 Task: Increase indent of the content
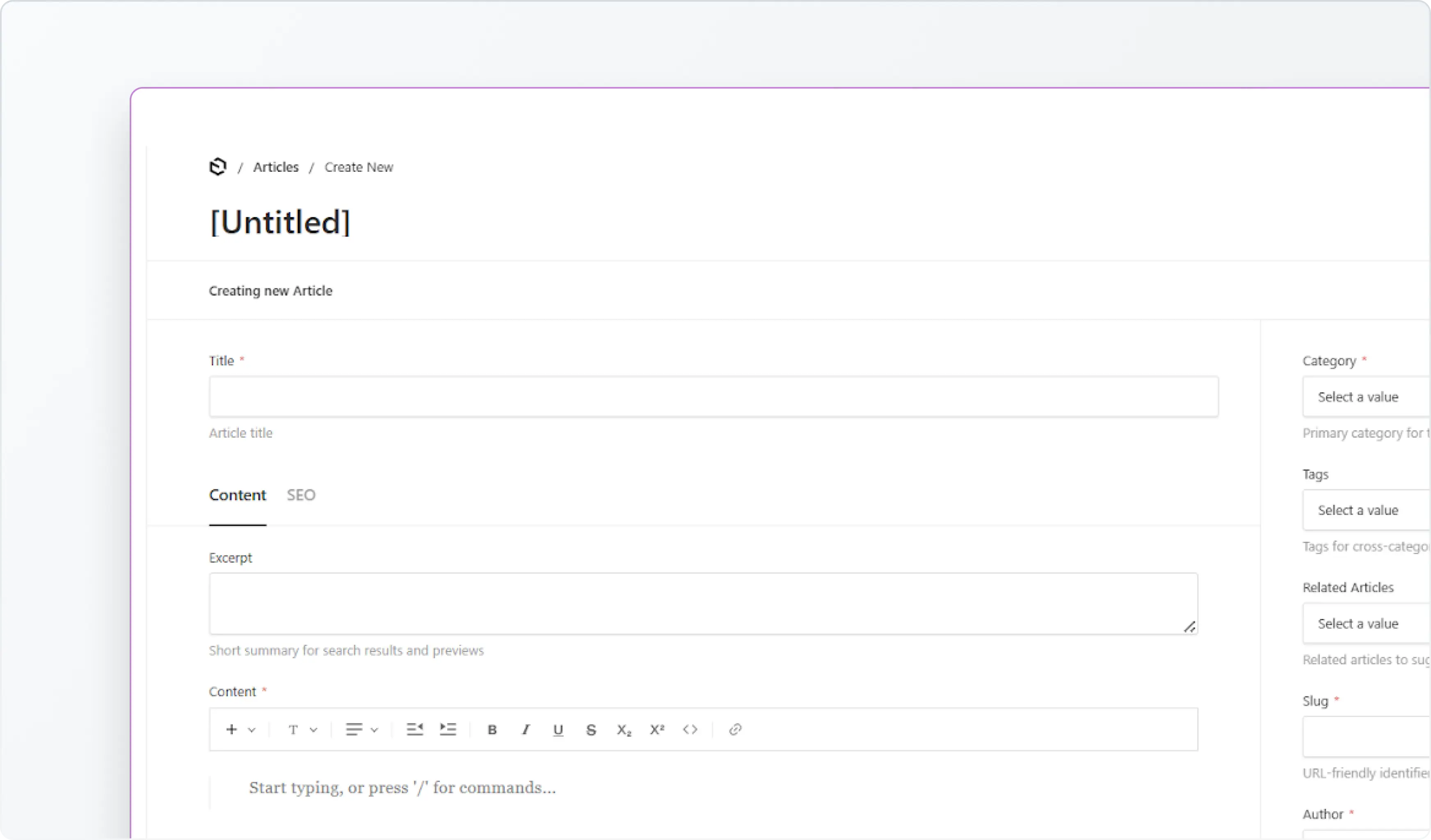[448, 729]
